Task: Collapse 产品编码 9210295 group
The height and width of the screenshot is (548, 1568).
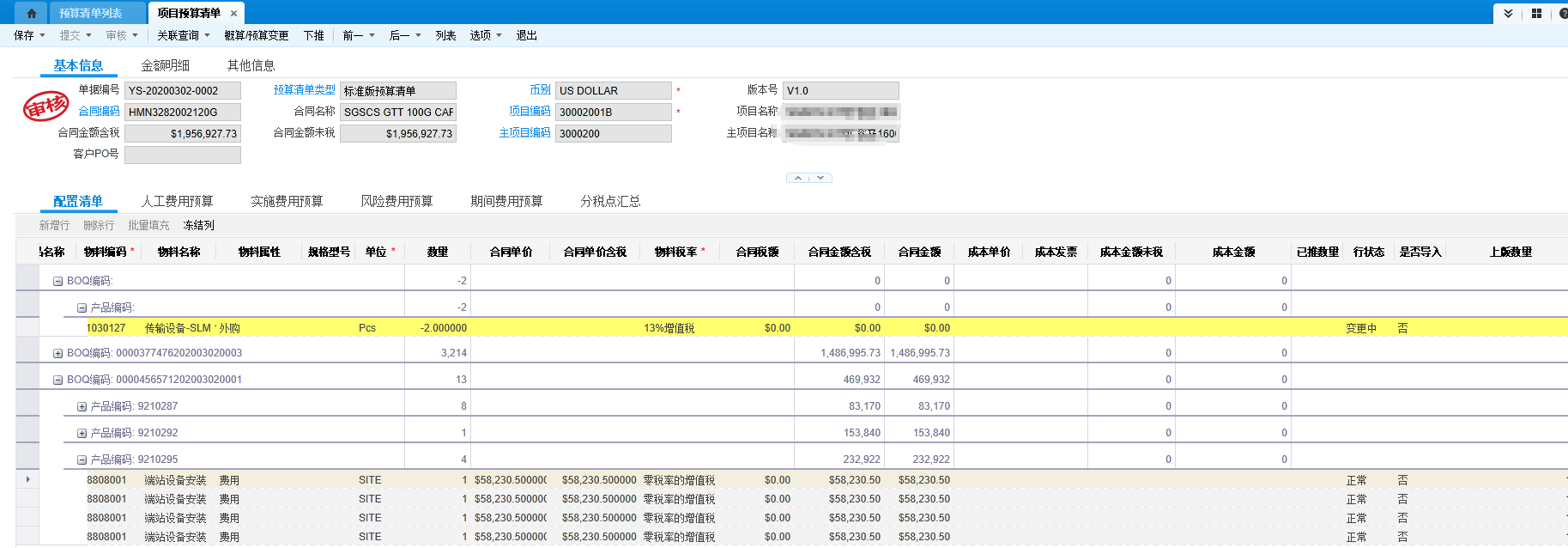Action: (x=82, y=460)
